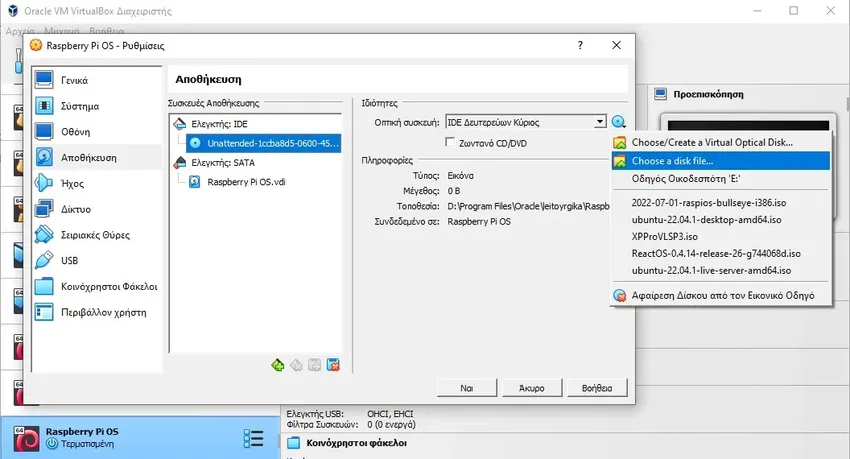
Task: Click the optical disk chooser icon
Action: pyautogui.click(x=619, y=122)
